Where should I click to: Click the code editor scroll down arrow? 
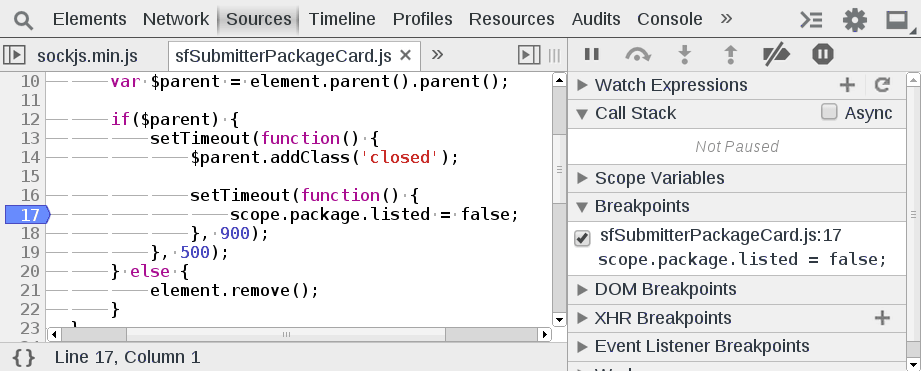(559, 320)
